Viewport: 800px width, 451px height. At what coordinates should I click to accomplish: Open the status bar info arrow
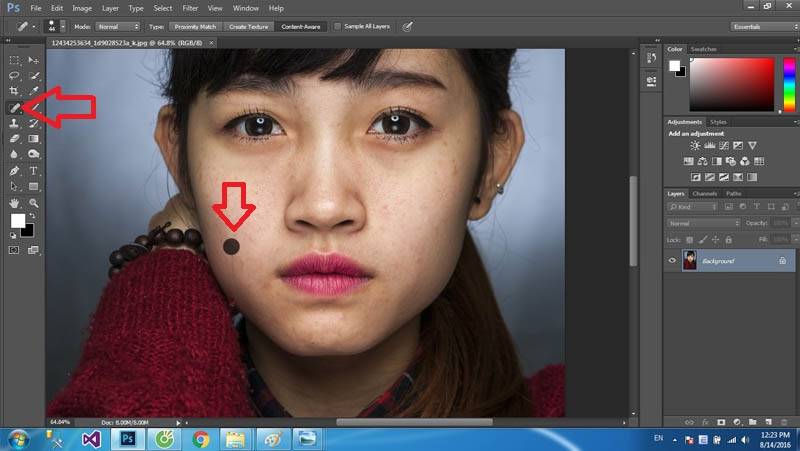(178, 422)
